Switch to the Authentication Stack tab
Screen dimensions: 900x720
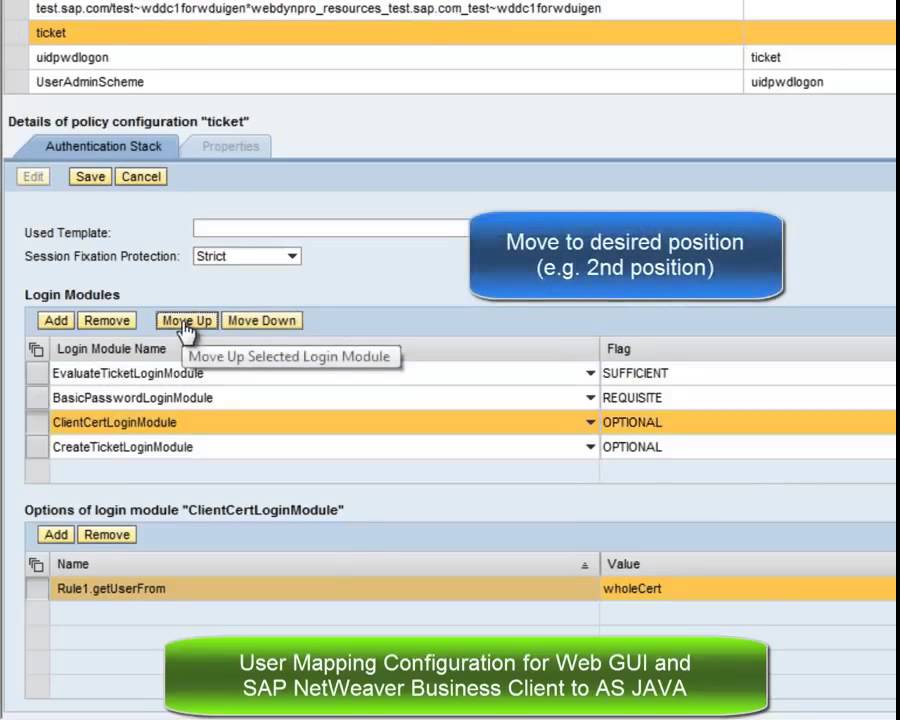(x=103, y=146)
